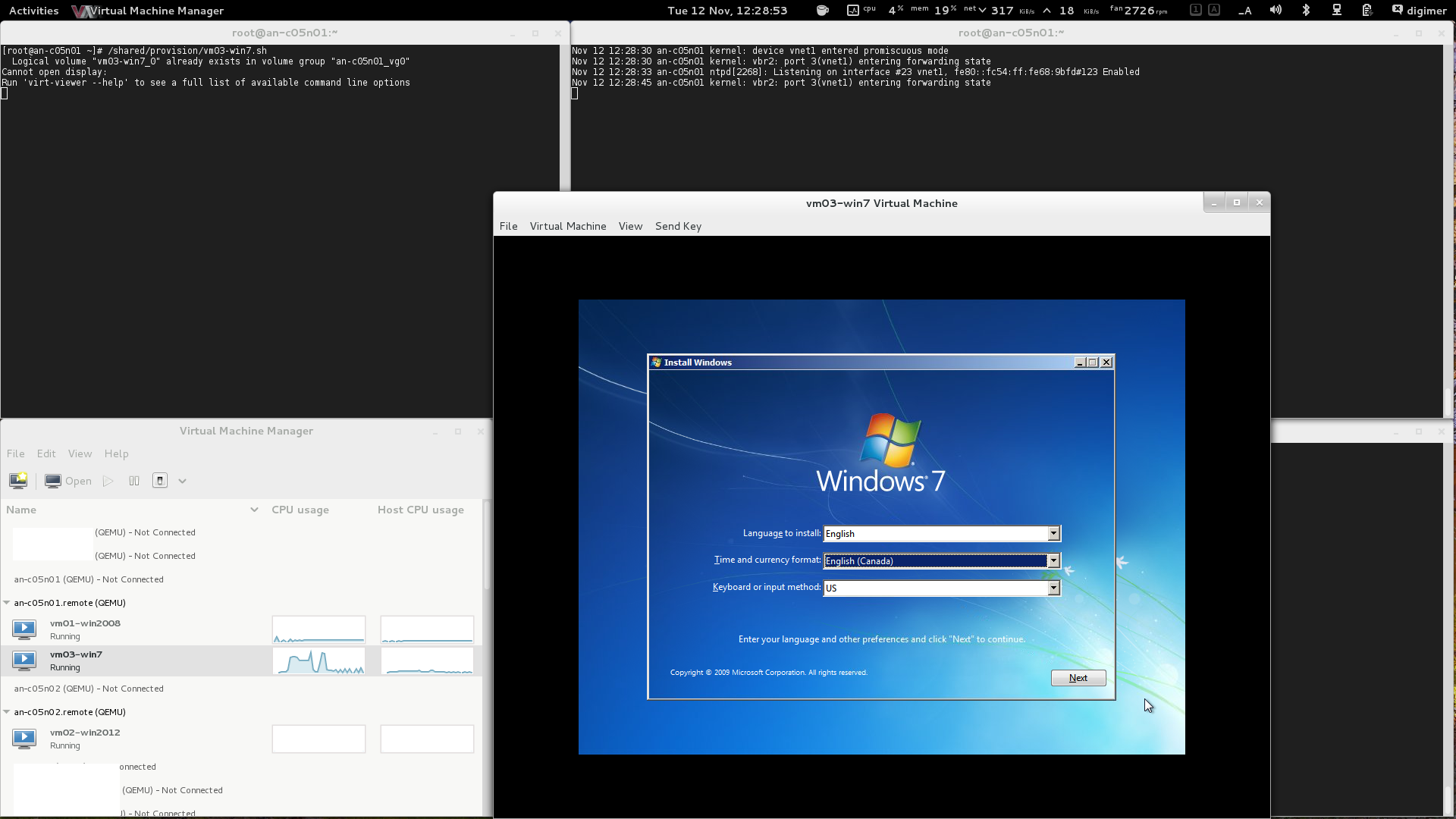Viewport: 1456px width, 819px height.
Task: Click the Virtual Machine Manager app menu in top bar
Action: 148,11
